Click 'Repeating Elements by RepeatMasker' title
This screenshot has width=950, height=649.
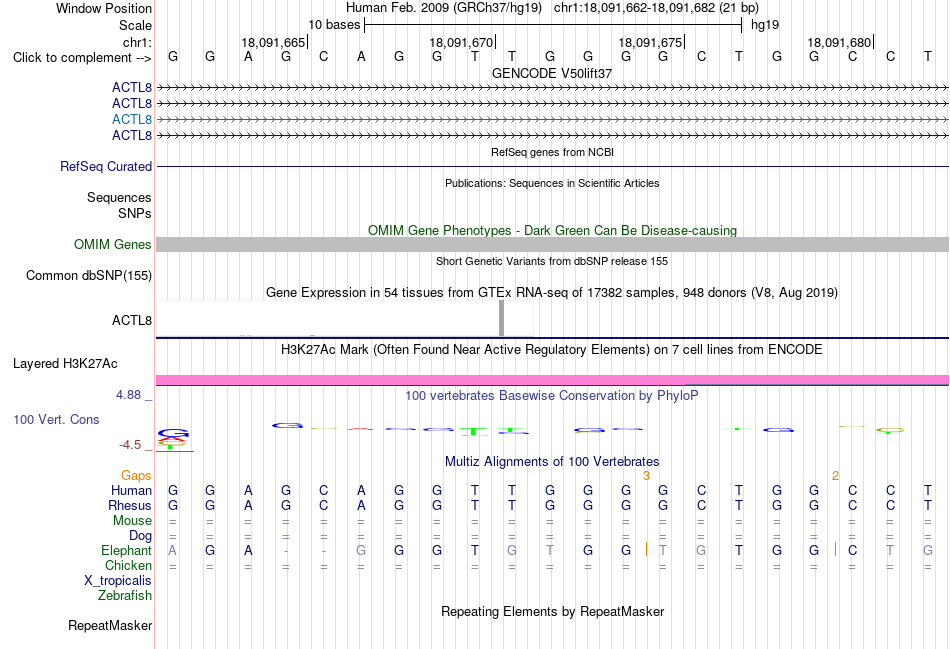(x=552, y=611)
